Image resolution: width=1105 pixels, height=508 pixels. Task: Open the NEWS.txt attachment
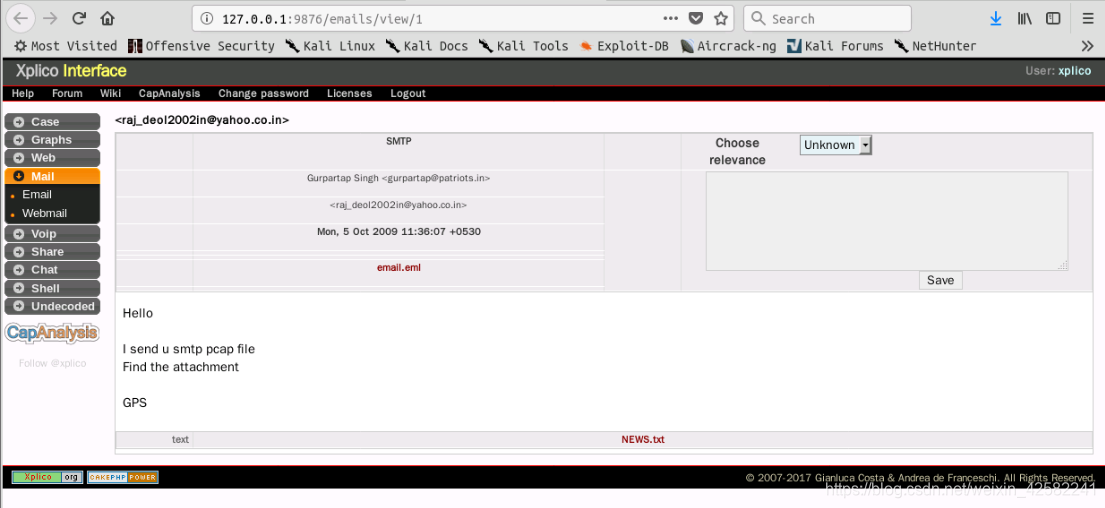click(643, 440)
